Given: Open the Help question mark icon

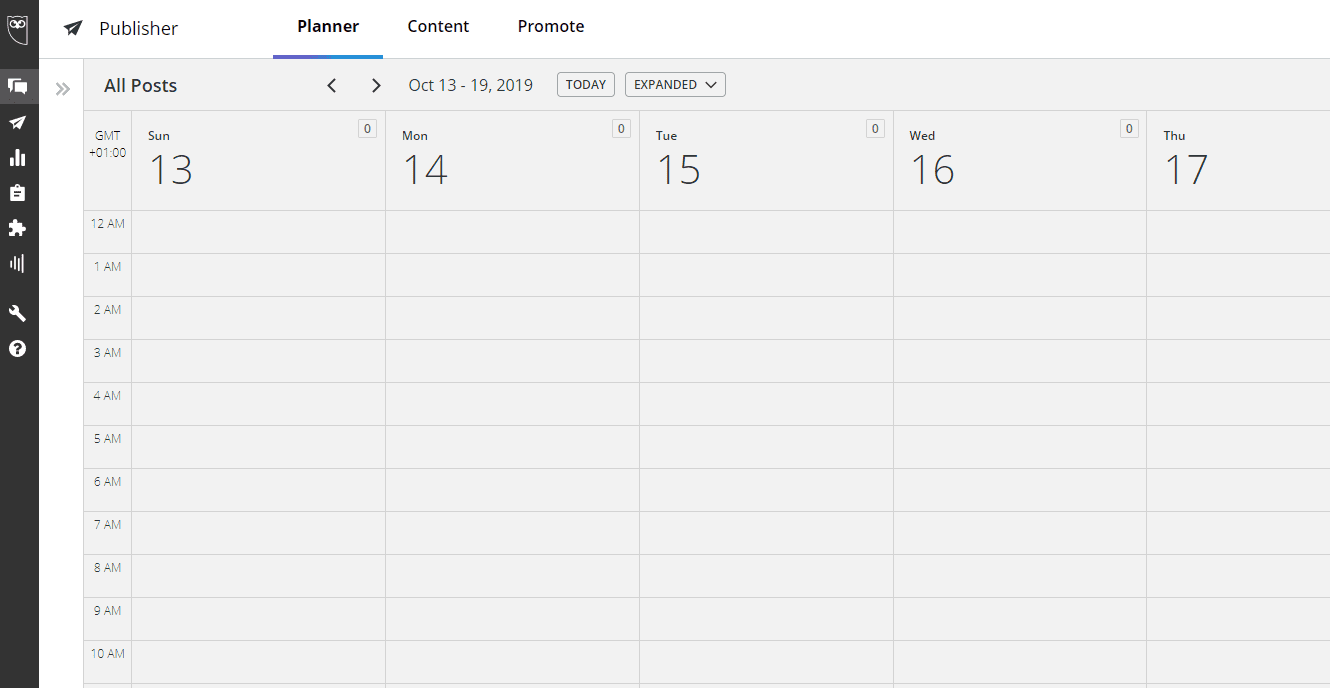Looking at the screenshot, I should point(18,348).
